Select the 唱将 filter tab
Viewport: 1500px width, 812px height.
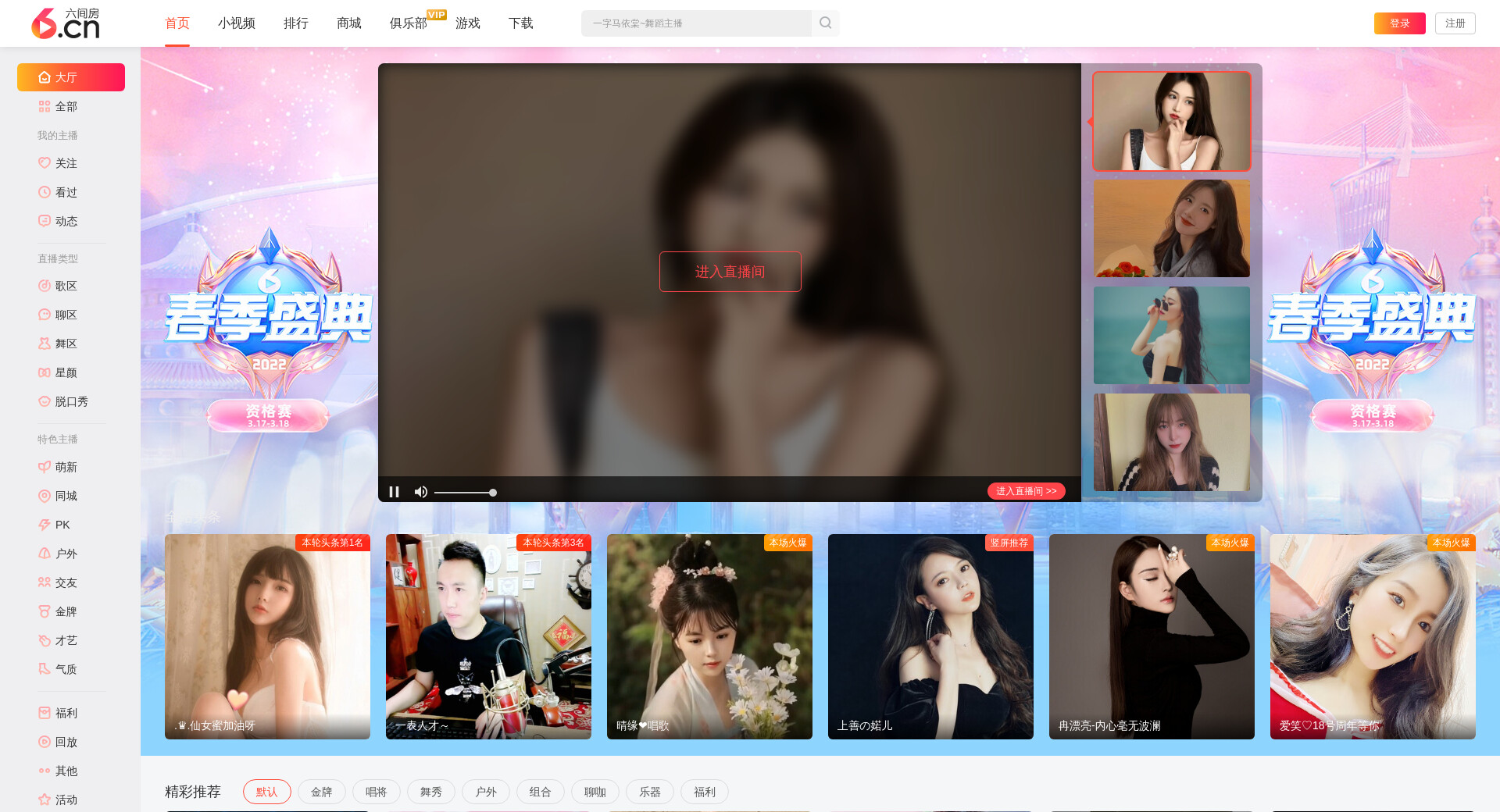point(377,792)
